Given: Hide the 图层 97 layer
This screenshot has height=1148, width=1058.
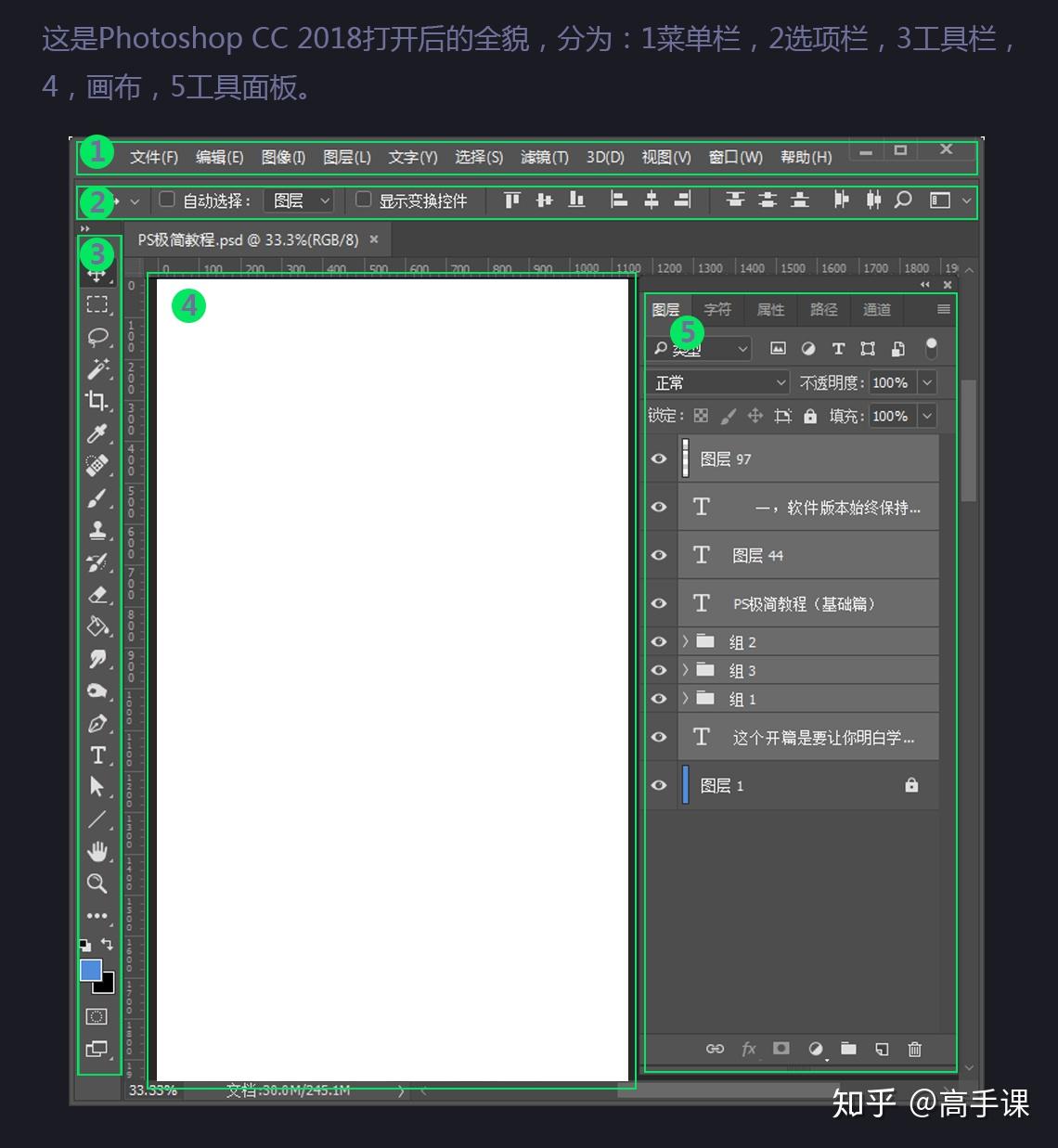Looking at the screenshot, I should (659, 458).
